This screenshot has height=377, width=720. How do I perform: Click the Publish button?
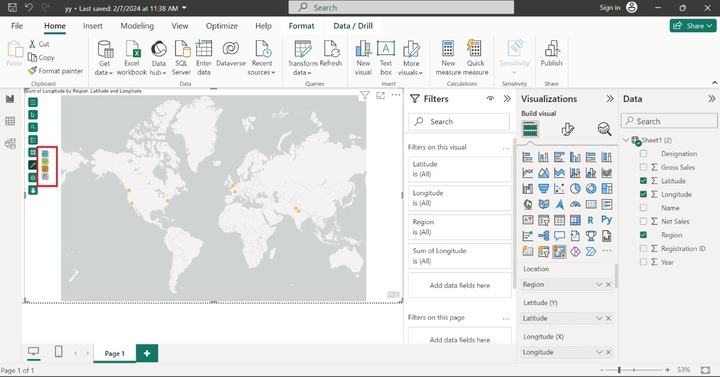(551, 54)
